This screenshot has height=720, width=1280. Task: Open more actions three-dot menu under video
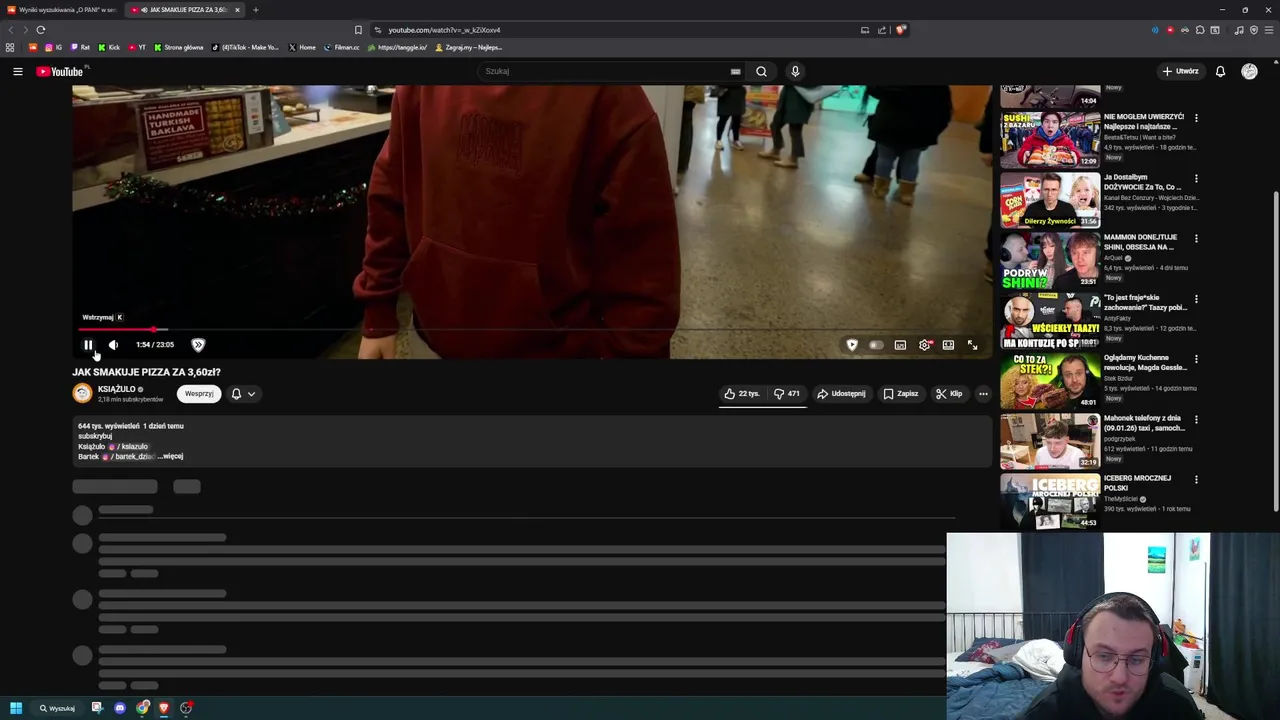pyautogui.click(x=983, y=394)
